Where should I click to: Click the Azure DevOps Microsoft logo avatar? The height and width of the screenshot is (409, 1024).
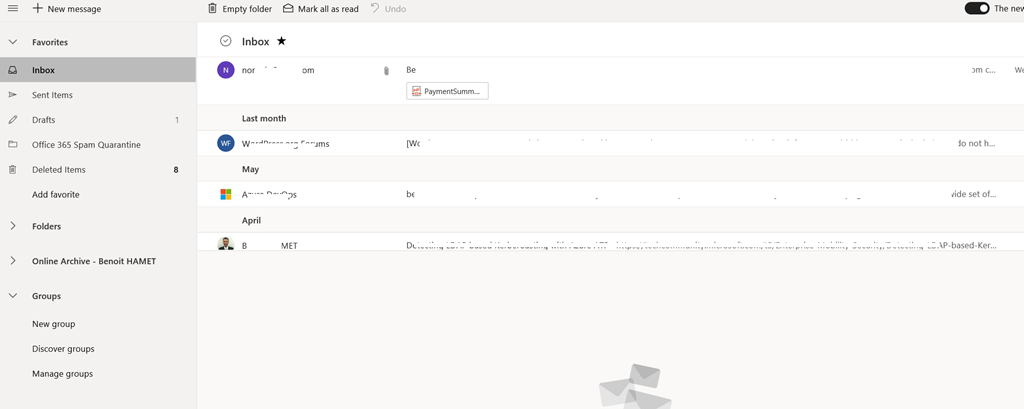click(x=226, y=194)
